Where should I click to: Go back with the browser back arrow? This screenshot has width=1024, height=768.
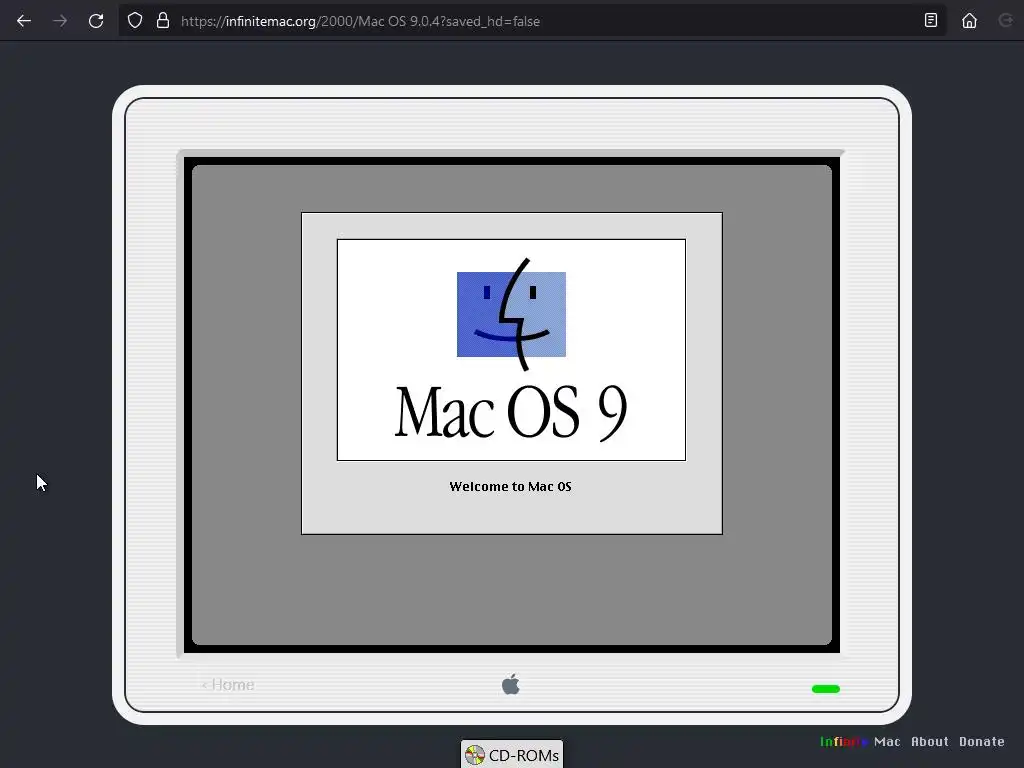click(24, 21)
